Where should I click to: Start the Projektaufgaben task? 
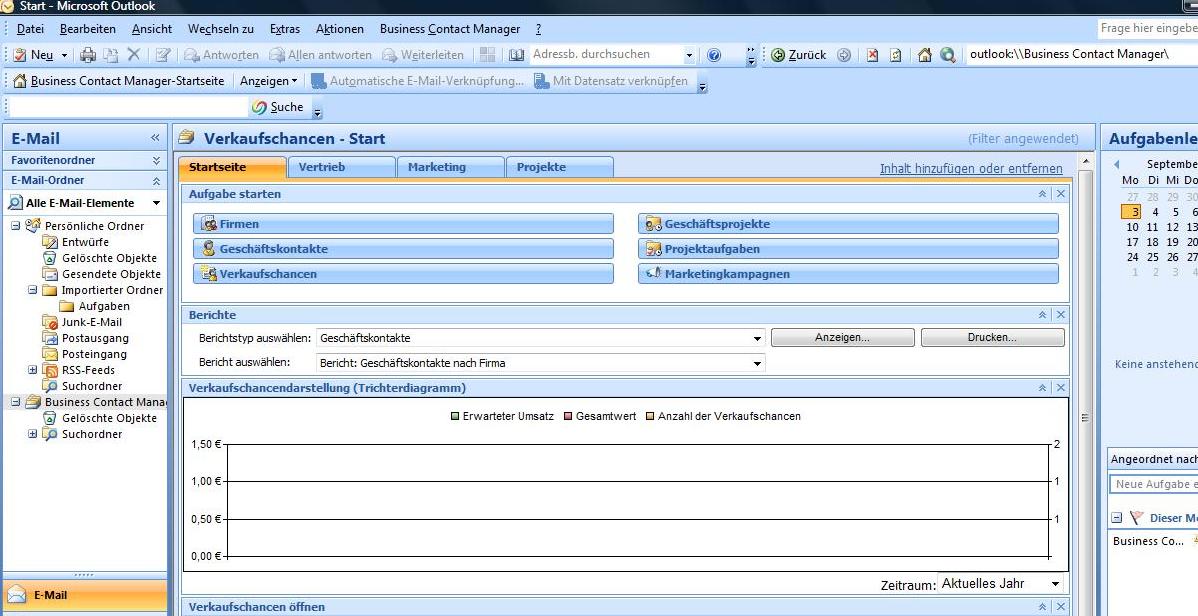coord(848,248)
